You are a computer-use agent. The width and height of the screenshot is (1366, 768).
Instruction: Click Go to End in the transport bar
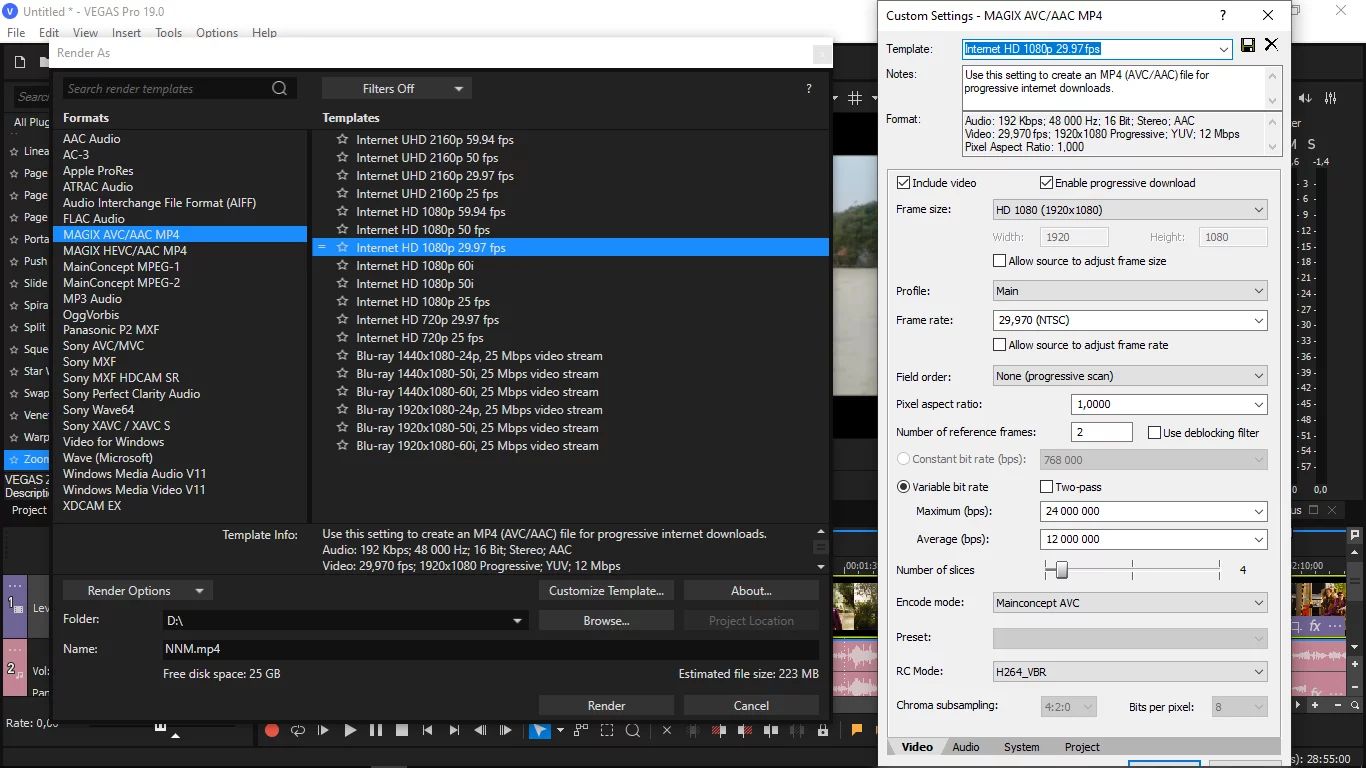pyautogui.click(x=454, y=731)
